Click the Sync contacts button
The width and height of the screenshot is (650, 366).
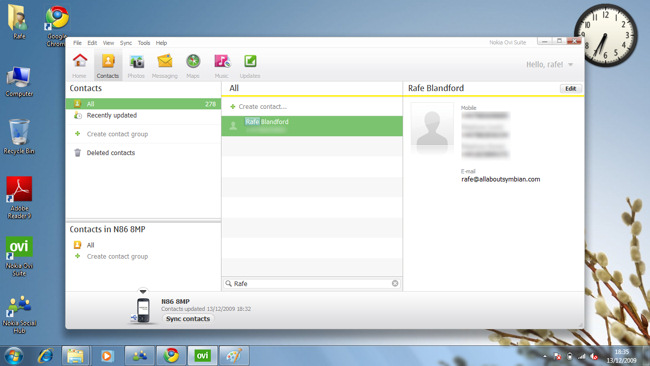[x=188, y=319]
